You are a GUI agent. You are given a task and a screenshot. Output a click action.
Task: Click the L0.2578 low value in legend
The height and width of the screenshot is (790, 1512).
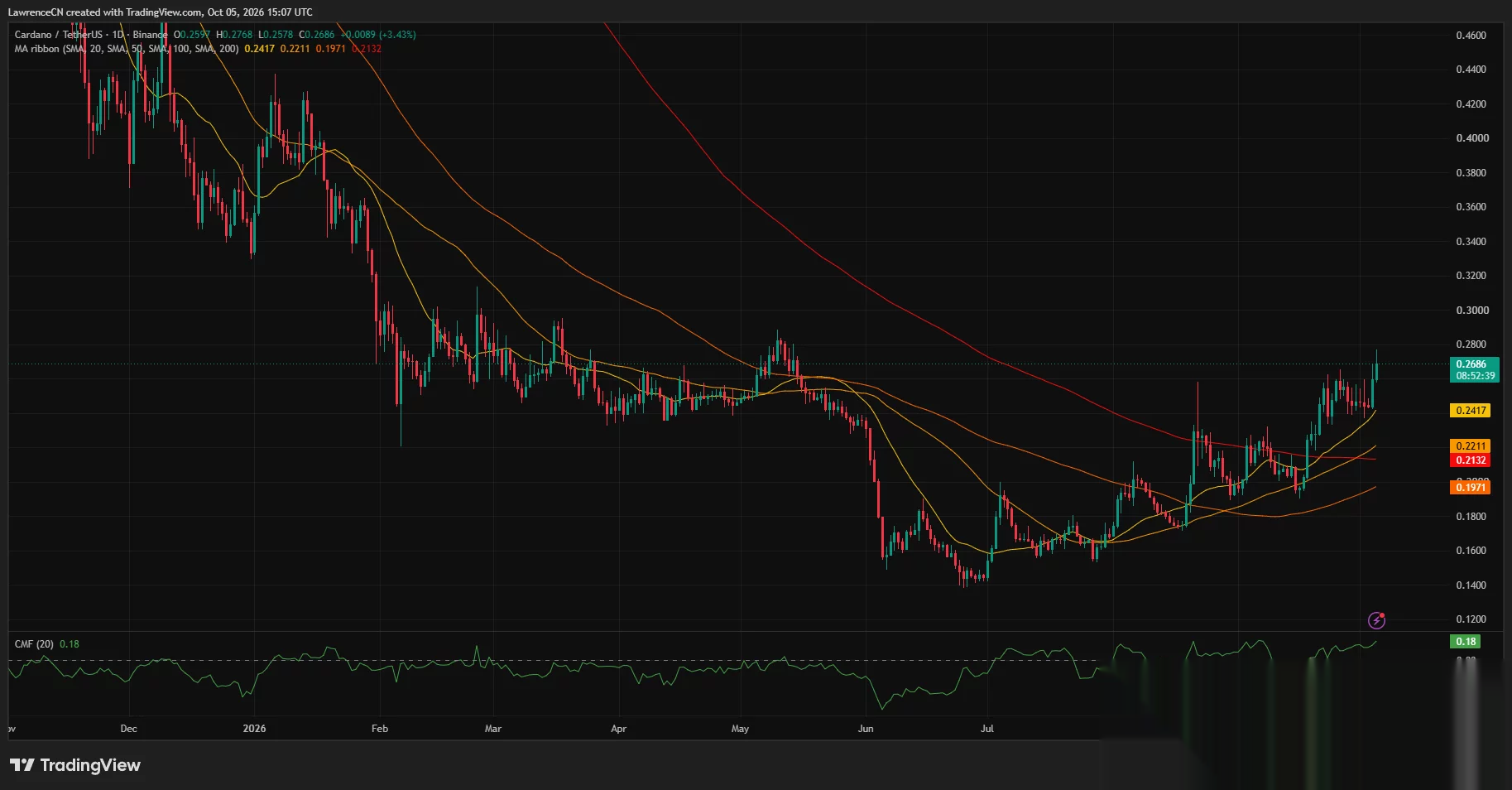pos(276,35)
